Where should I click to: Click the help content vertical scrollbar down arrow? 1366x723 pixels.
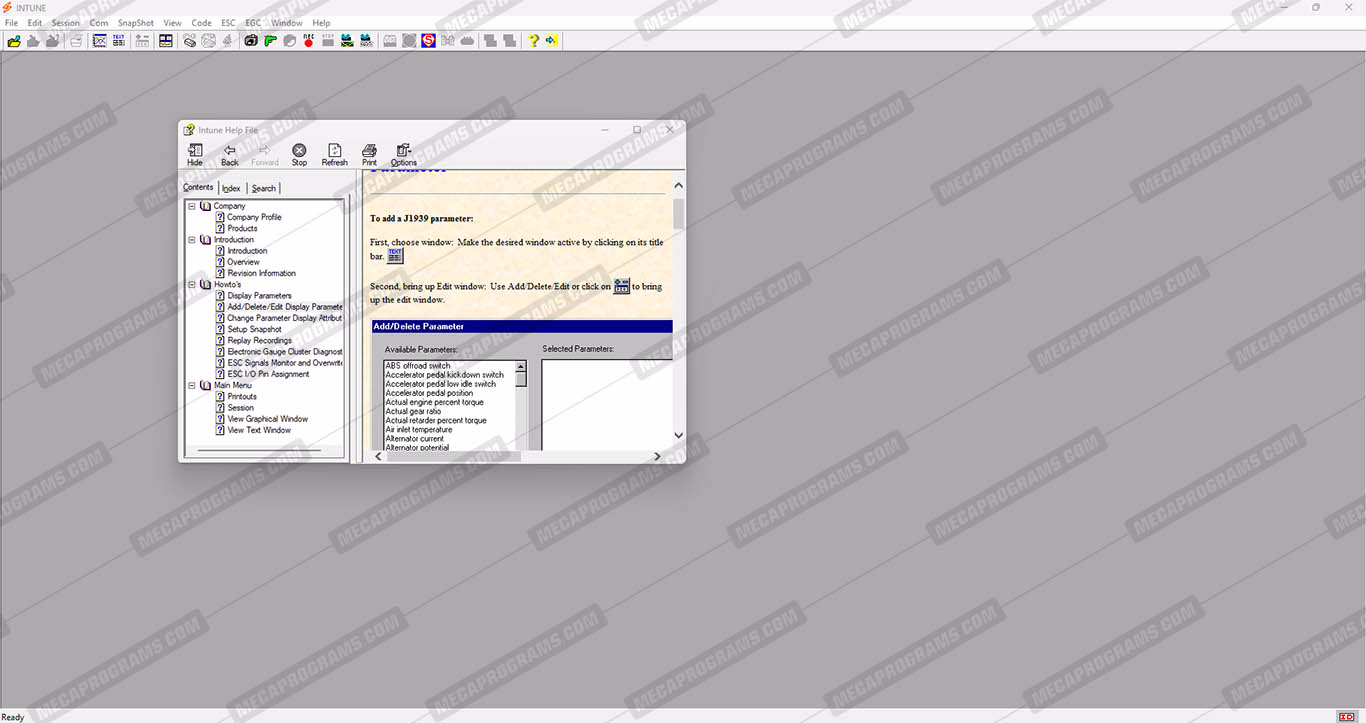[x=679, y=435]
